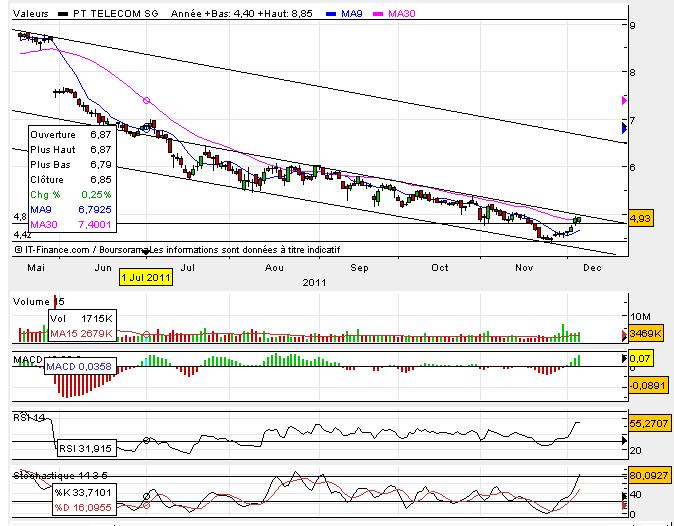The width and height of the screenshot is (674, 526).
Task: Click the circle marker on the RSI line
Action: click(147, 440)
